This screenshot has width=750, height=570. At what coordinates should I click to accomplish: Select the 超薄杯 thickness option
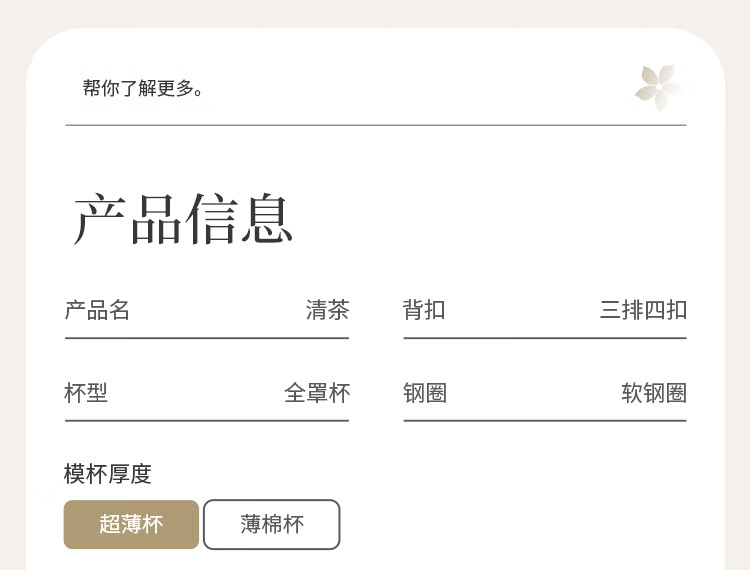pos(131,525)
